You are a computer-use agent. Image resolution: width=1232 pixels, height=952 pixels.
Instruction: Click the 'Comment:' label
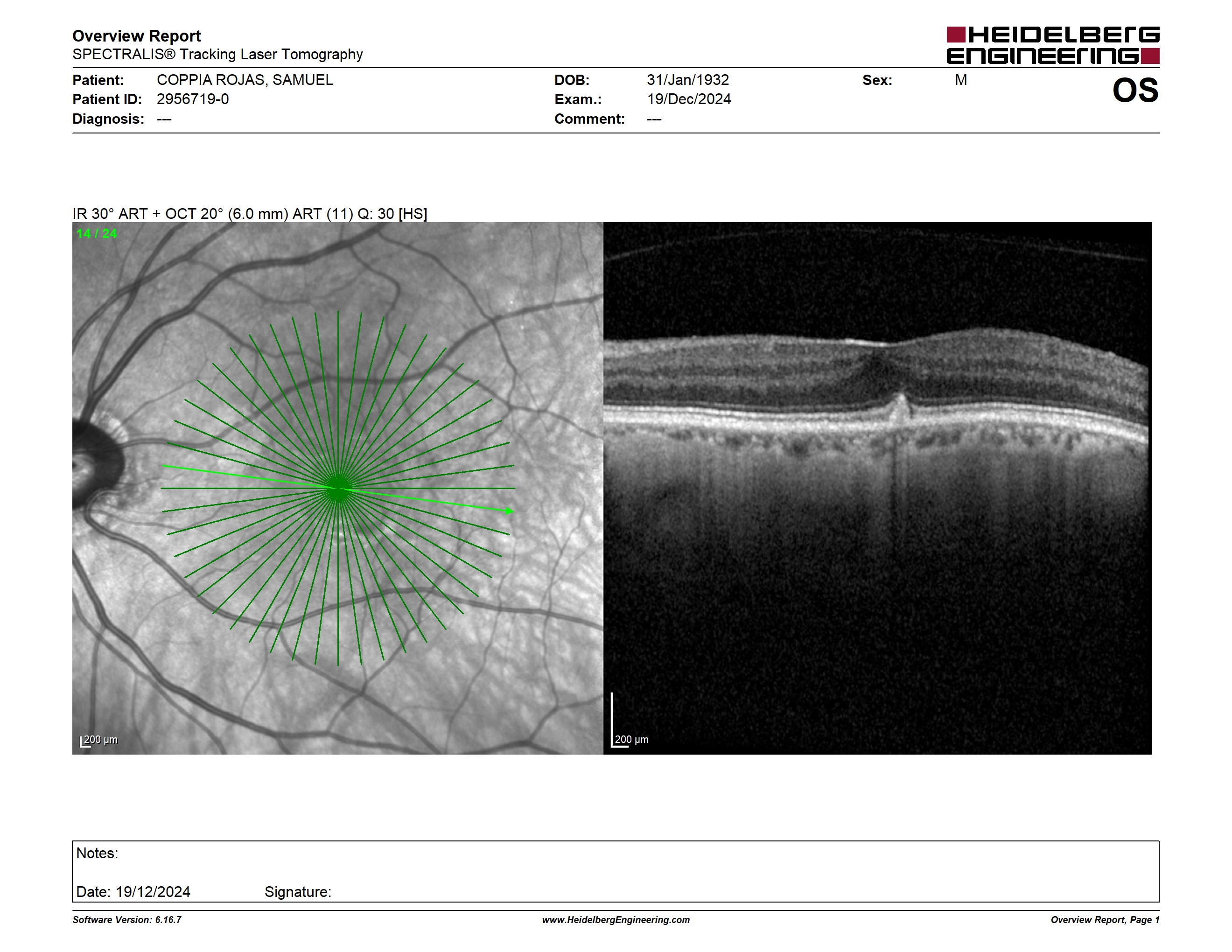pos(589,119)
